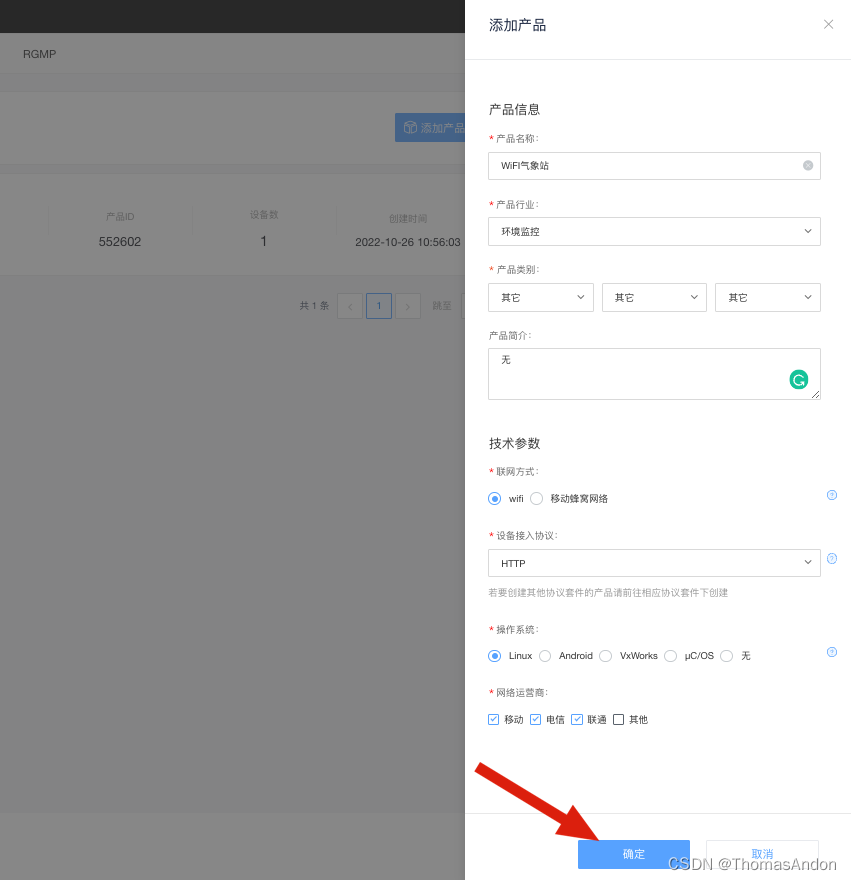Image resolution: width=851 pixels, height=880 pixels.
Task: Grab the 产品简介 textarea resize handle
Action: click(815, 395)
